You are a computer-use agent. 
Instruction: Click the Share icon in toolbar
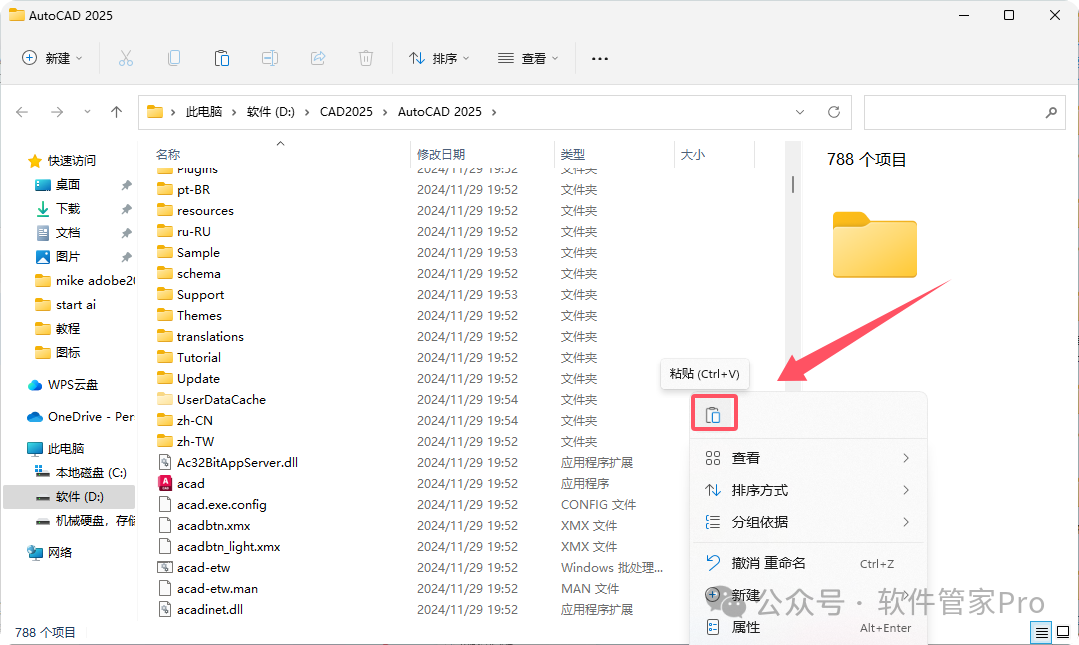click(x=318, y=59)
